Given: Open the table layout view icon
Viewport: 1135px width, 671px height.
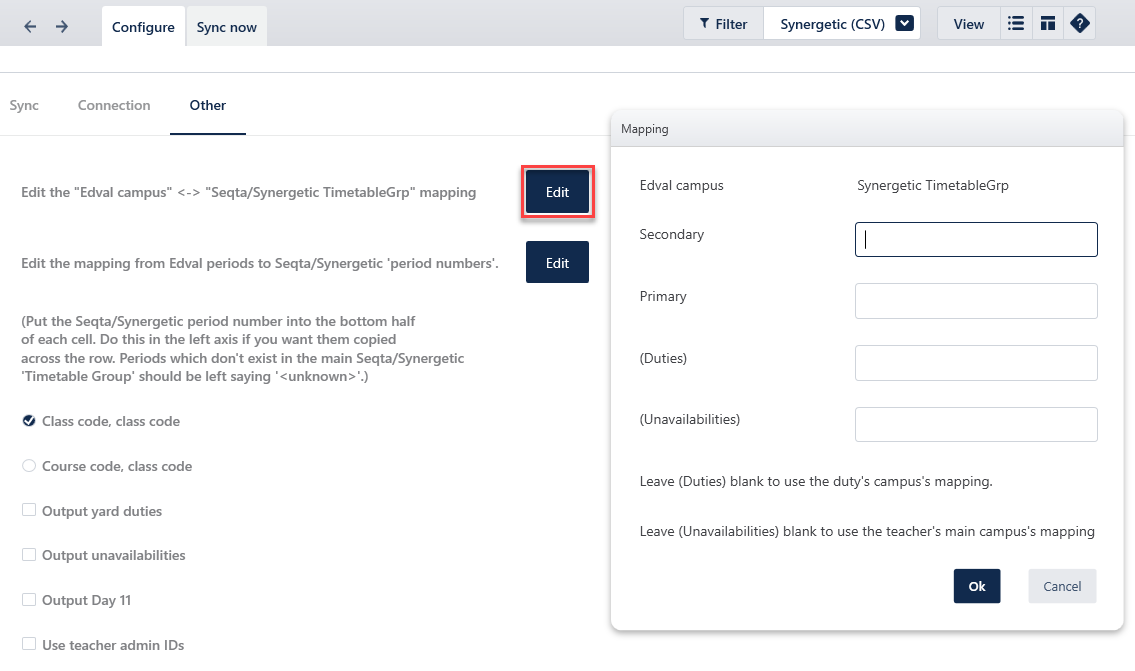Looking at the screenshot, I should (x=1047, y=24).
